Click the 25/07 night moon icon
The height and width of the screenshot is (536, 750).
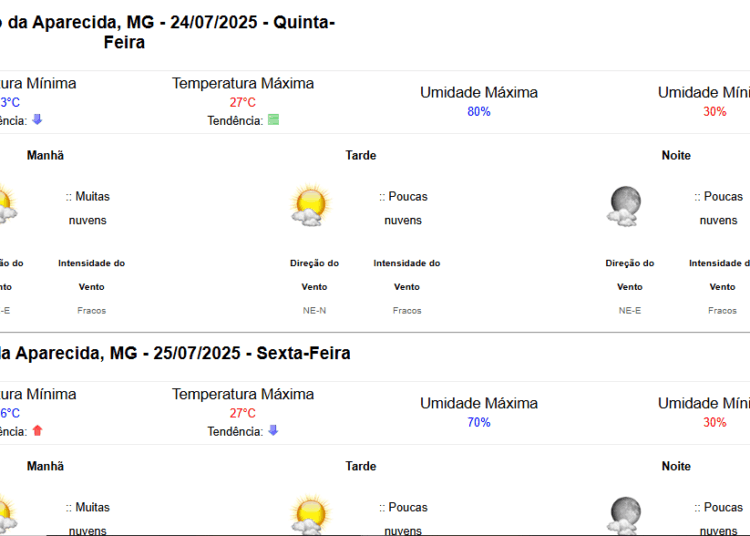[x=624, y=515]
